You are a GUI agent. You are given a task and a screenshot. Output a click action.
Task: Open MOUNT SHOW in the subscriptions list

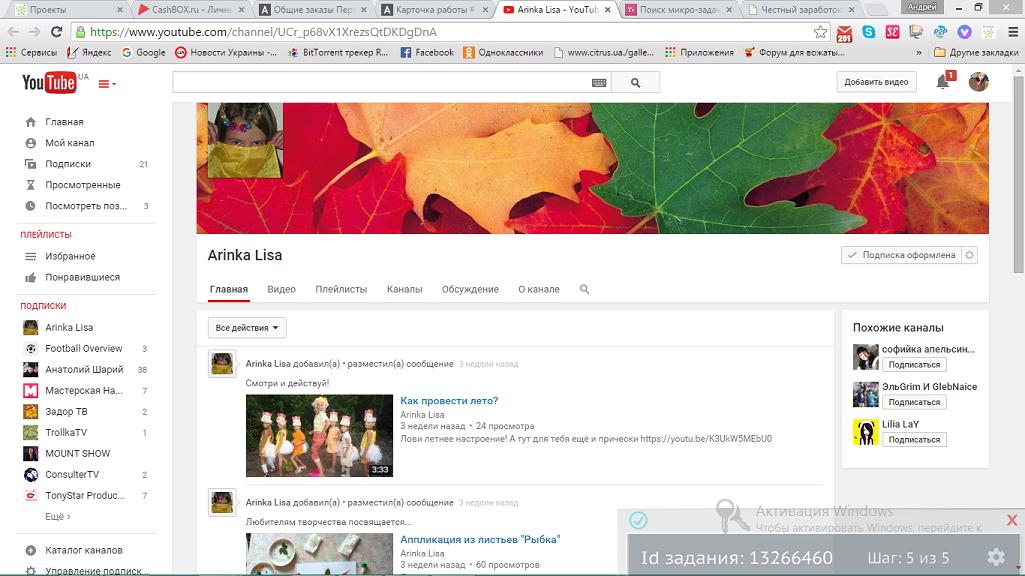click(77, 453)
